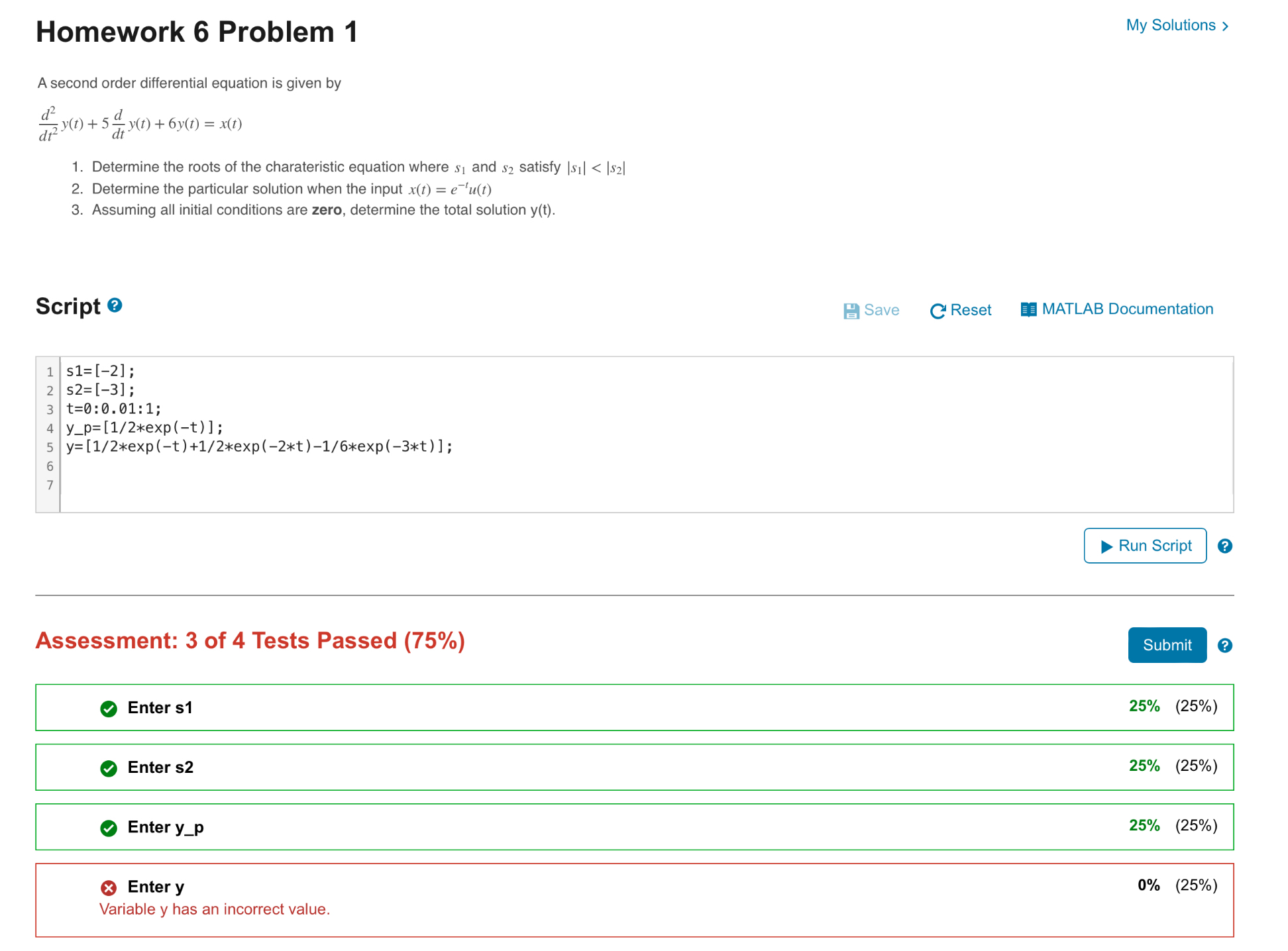Click the green checkmark on Enter s1 test
1288x951 pixels.
108,709
